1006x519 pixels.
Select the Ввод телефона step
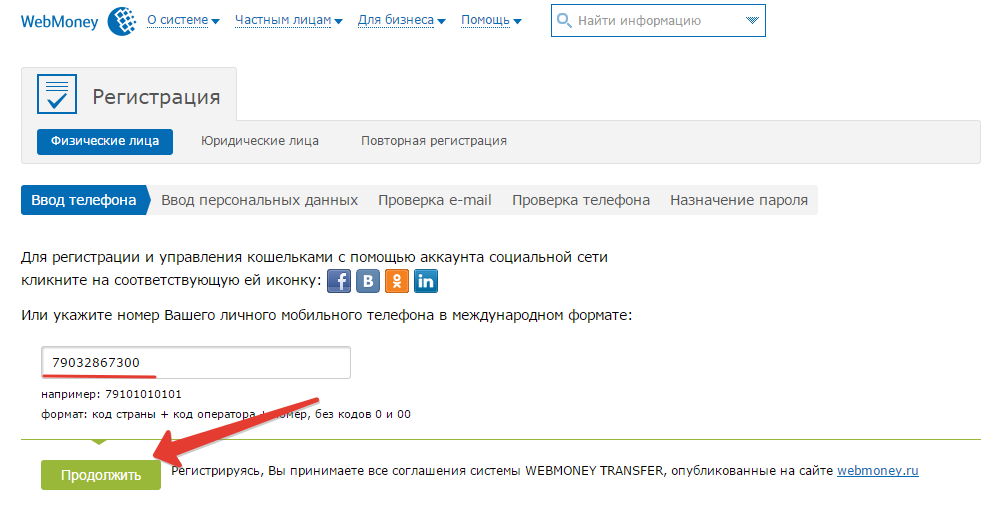pyautogui.click(x=84, y=200)
